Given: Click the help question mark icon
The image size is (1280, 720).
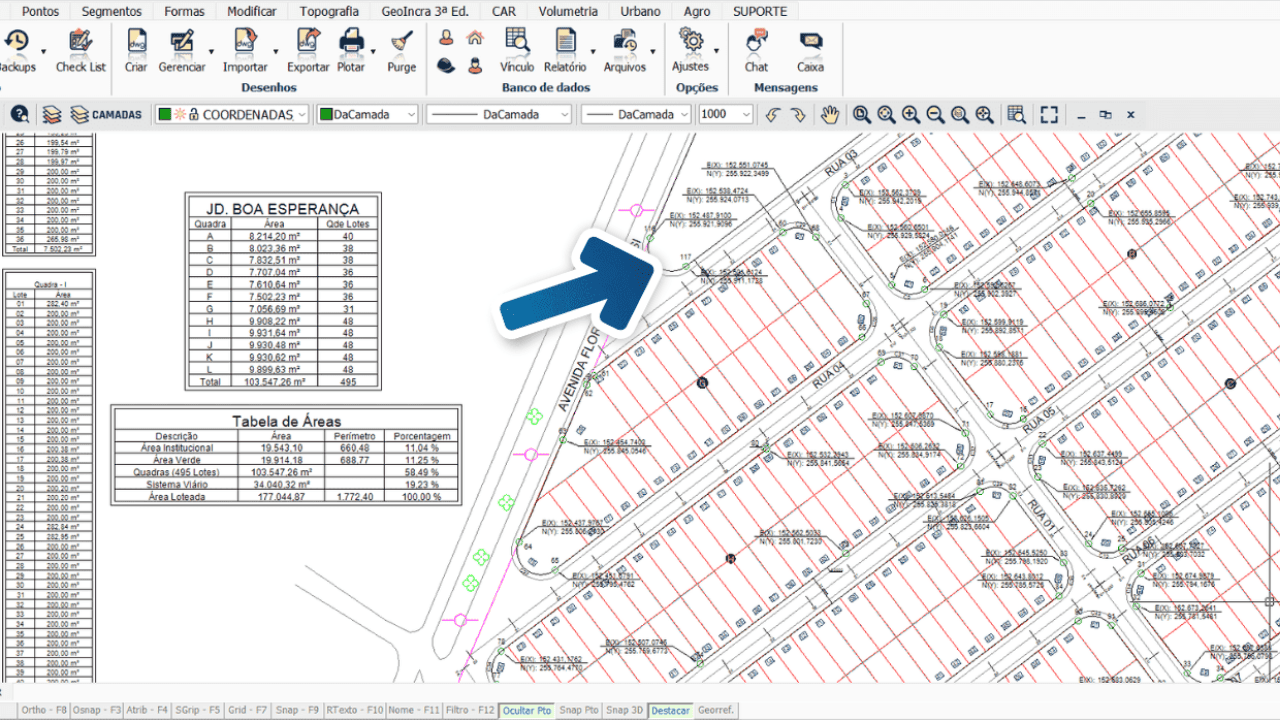Looking at the screenshot, I should (19, 114).
